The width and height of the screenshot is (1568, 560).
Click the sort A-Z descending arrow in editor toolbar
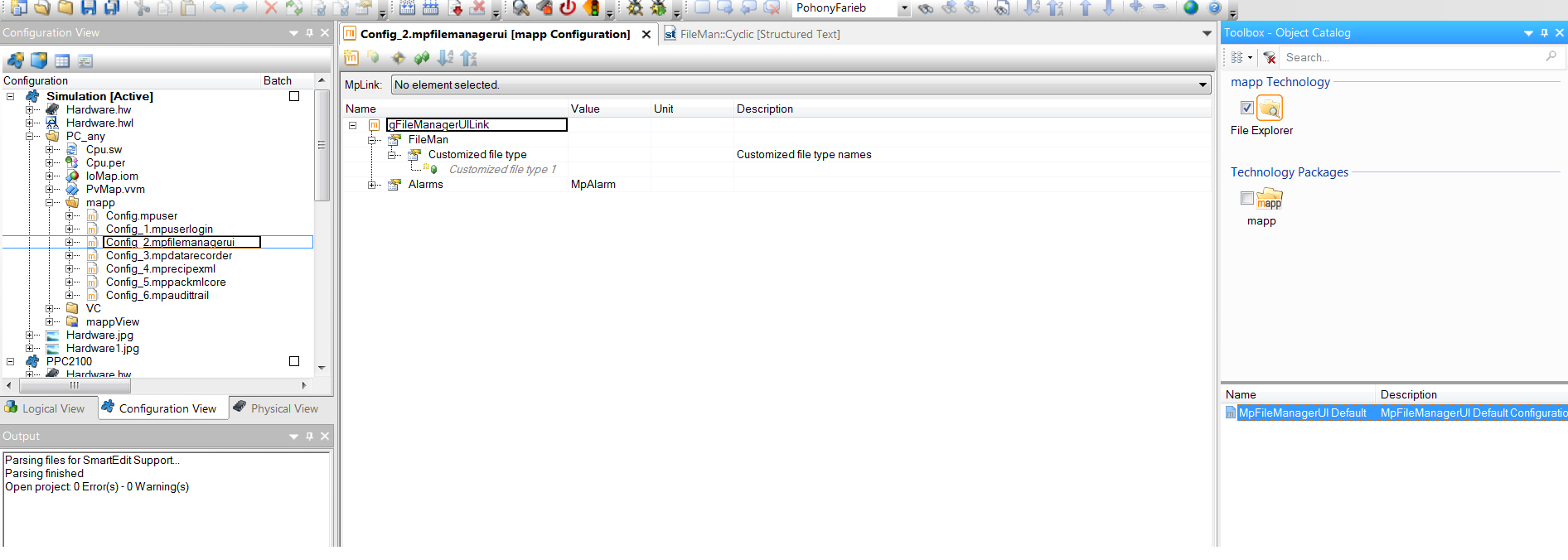point(445,57)
